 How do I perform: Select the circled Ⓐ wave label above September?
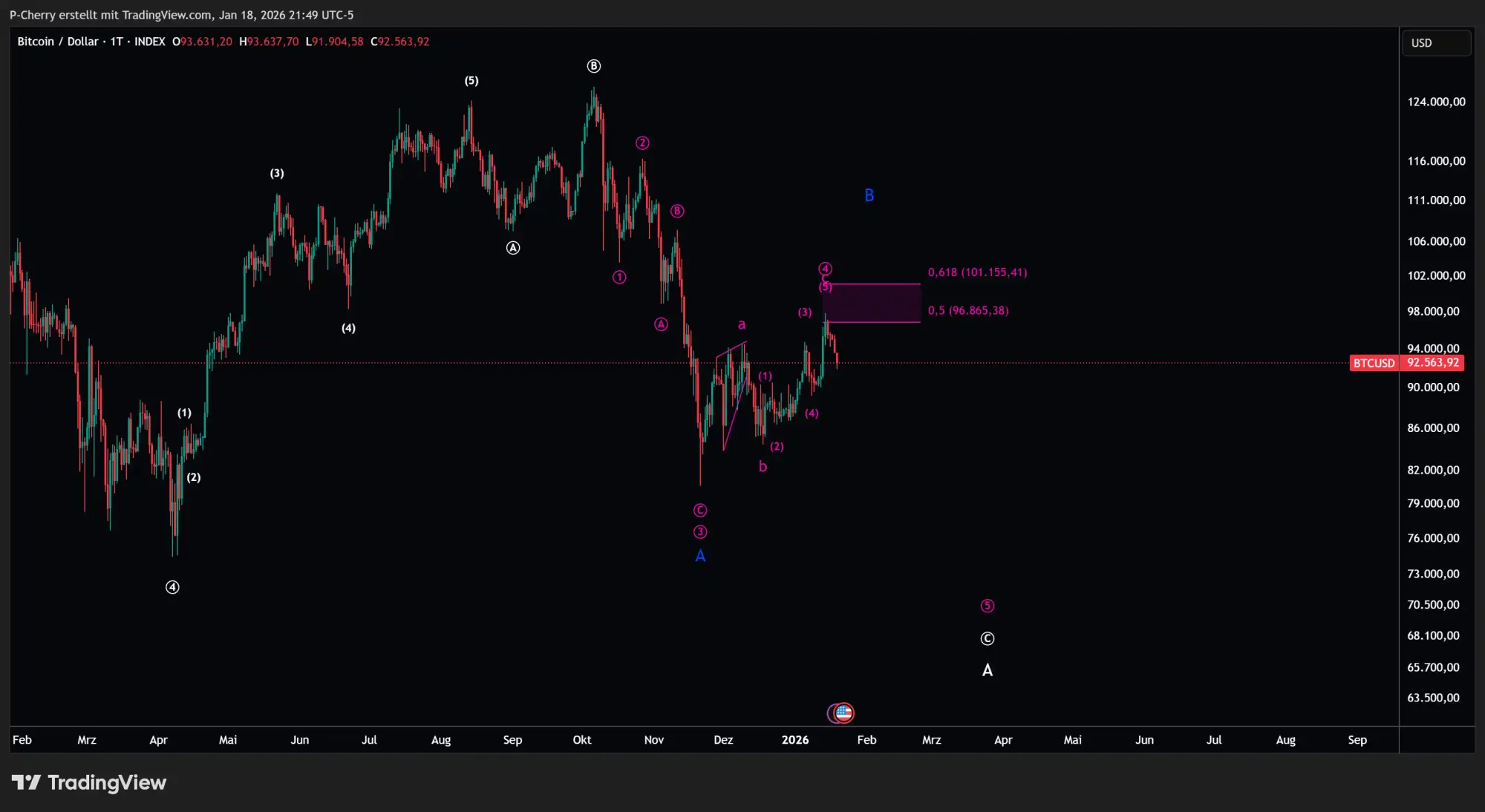(512, 247)
